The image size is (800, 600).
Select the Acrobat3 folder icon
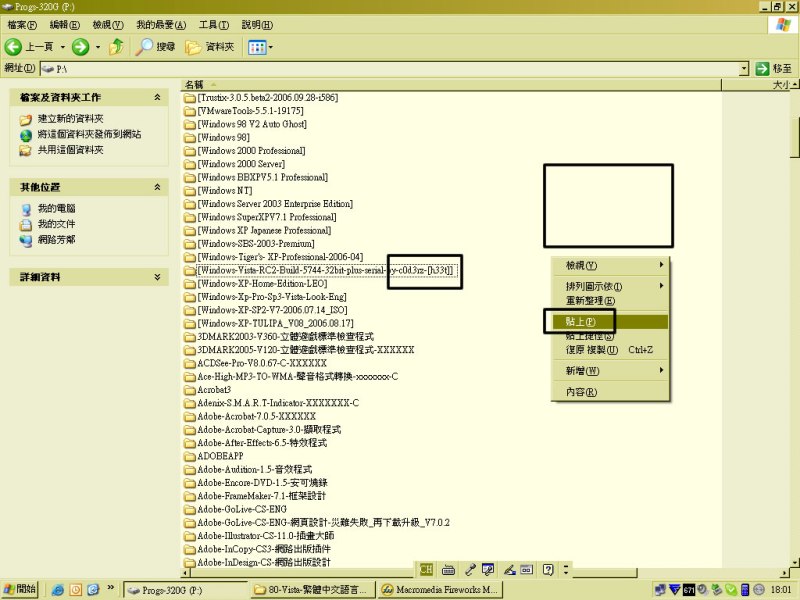190,390
